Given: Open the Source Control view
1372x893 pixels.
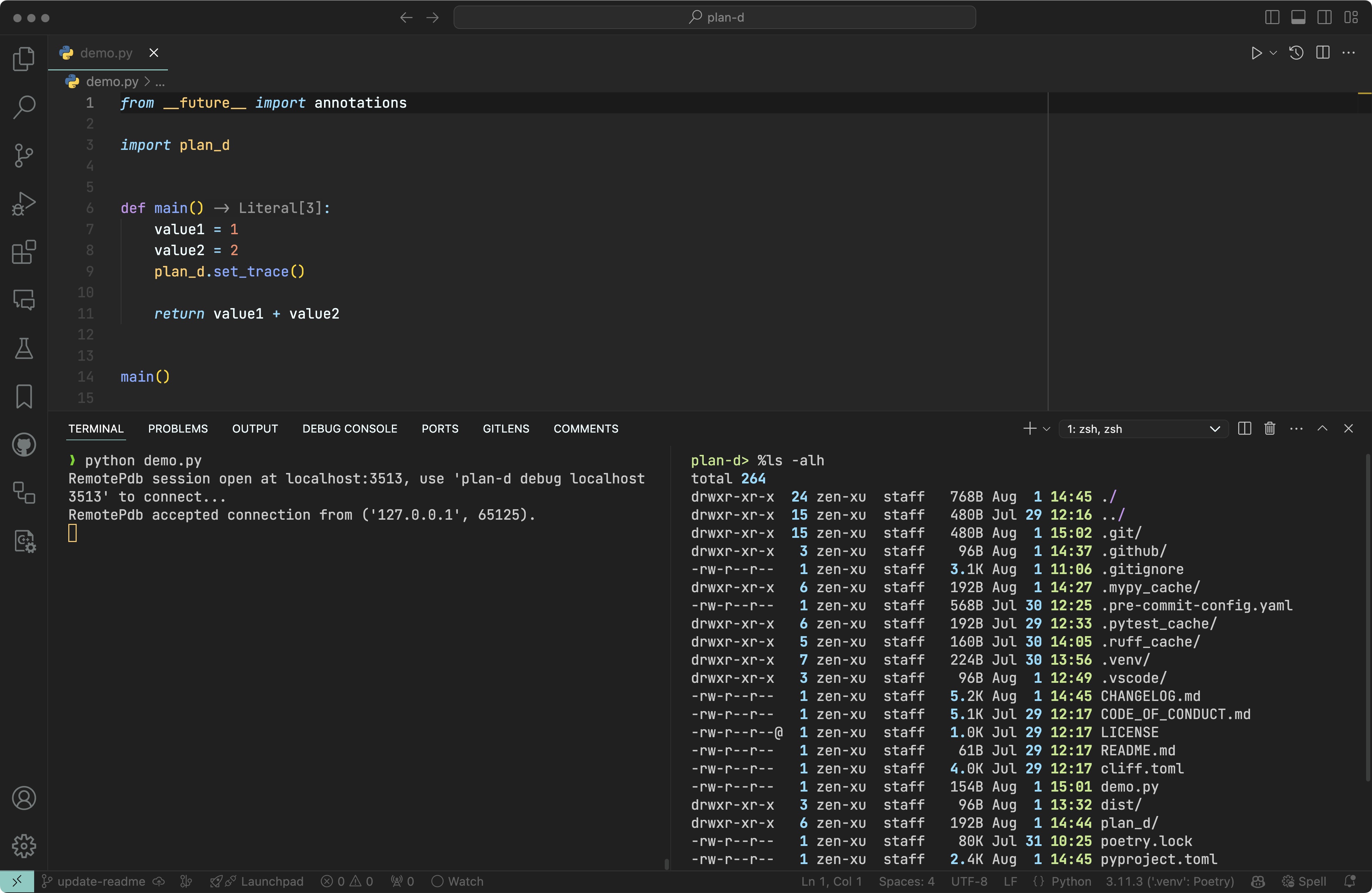Looking at the screenshot, I should pos(24,155).
